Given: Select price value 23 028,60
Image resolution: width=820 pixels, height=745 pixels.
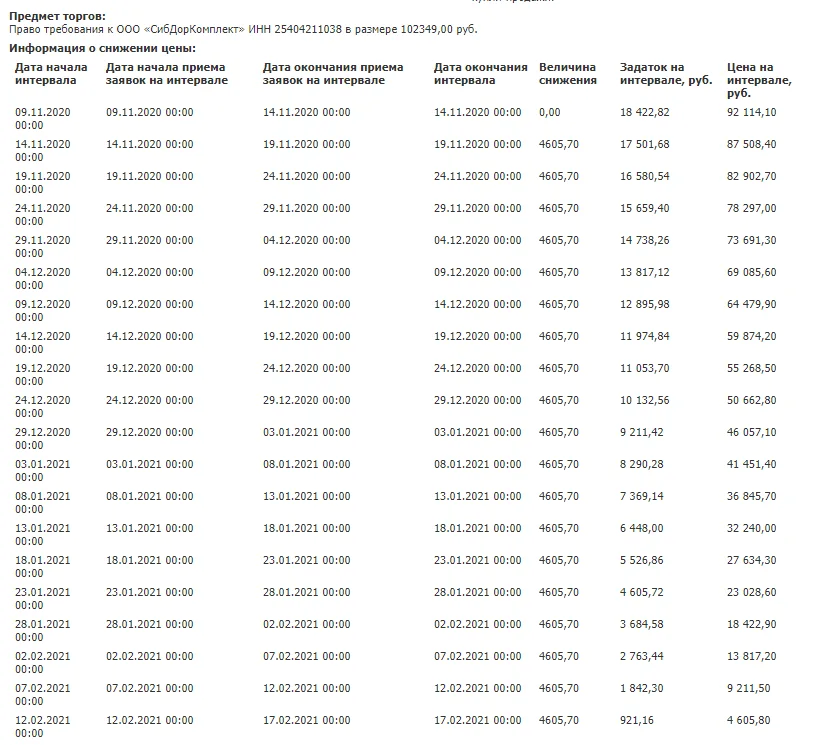Looking at the screenshot, I should (751, 592).
